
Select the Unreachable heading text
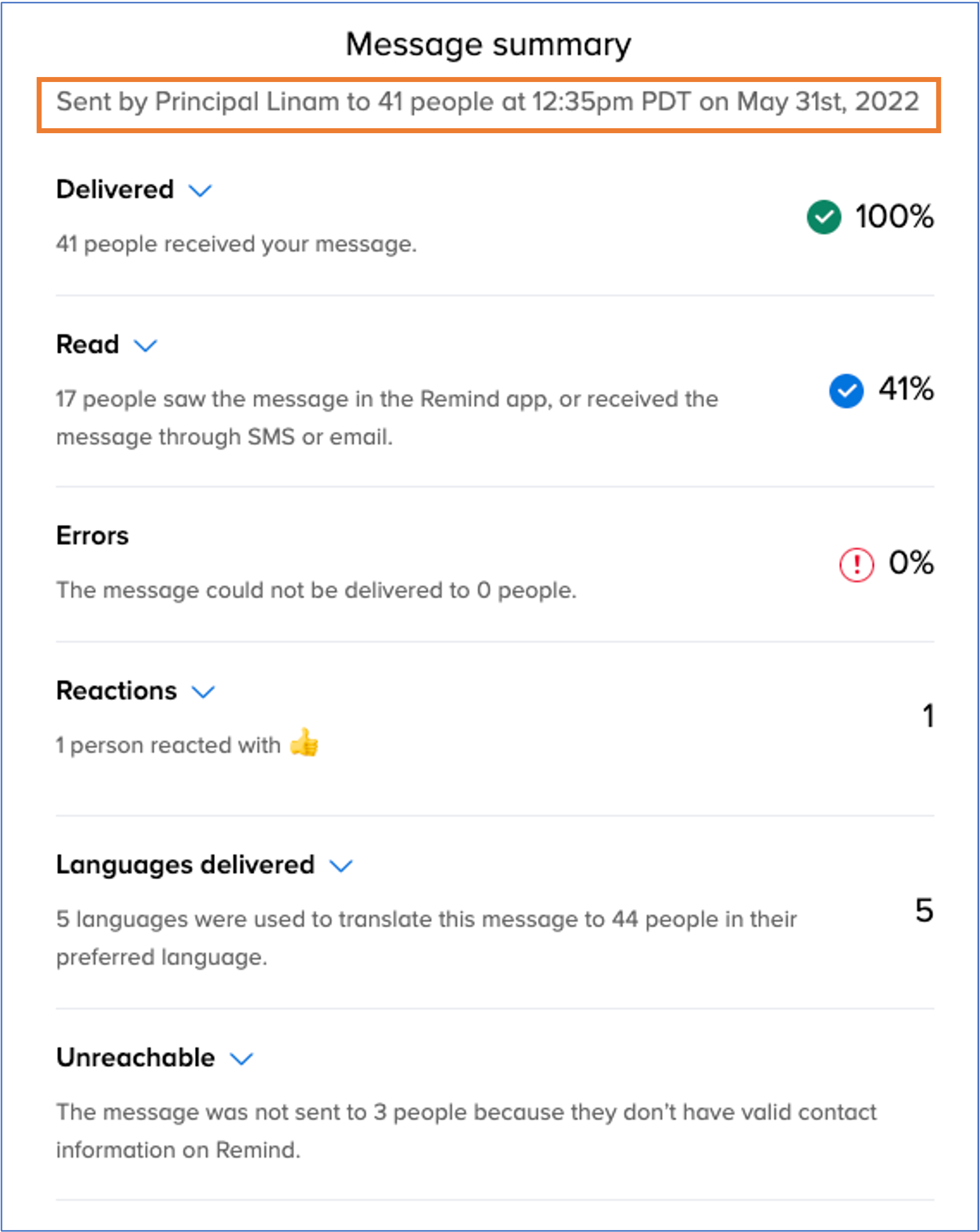tap(136, 1058)
